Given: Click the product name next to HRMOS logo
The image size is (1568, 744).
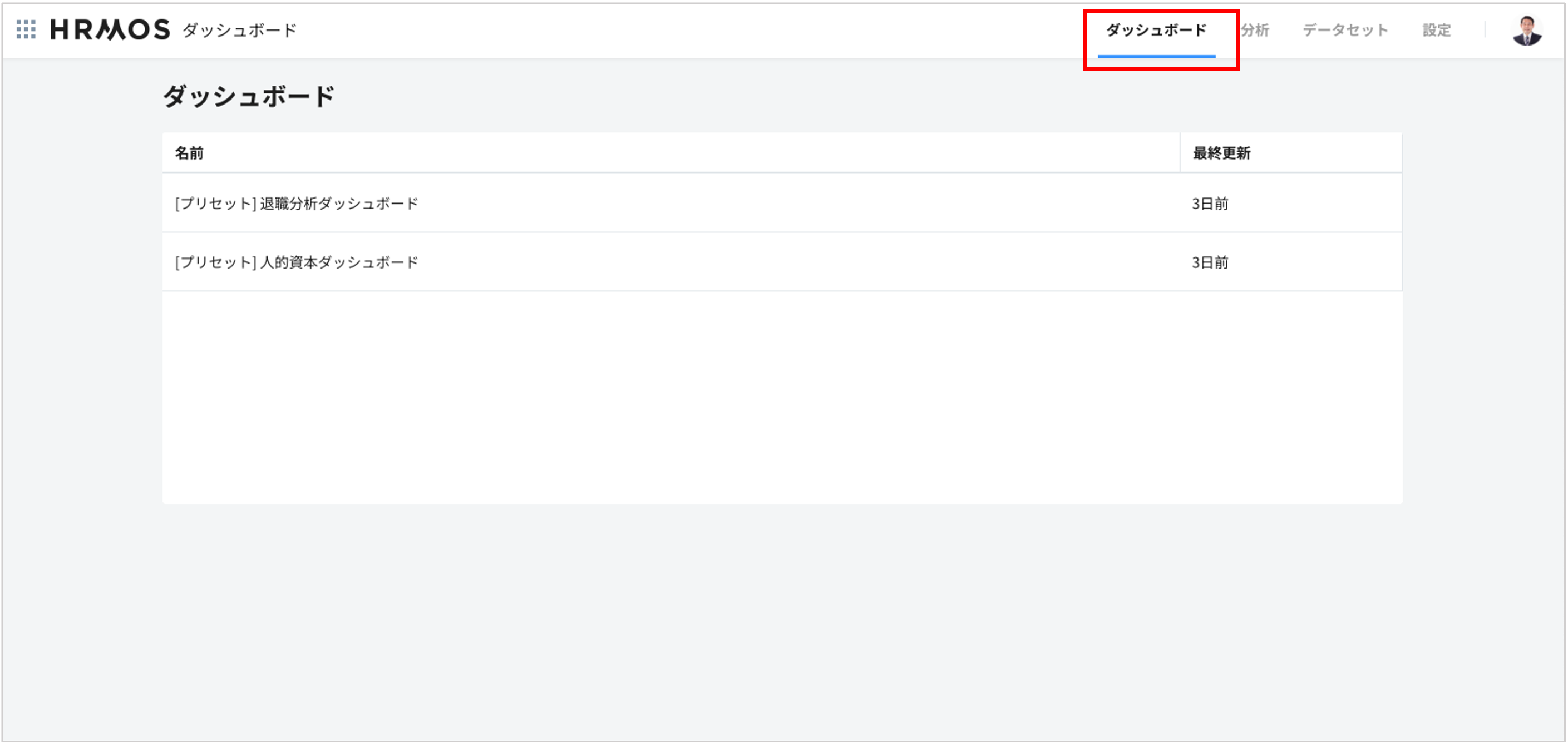Looking at the screenshot, I should click(x=239, y=30).
